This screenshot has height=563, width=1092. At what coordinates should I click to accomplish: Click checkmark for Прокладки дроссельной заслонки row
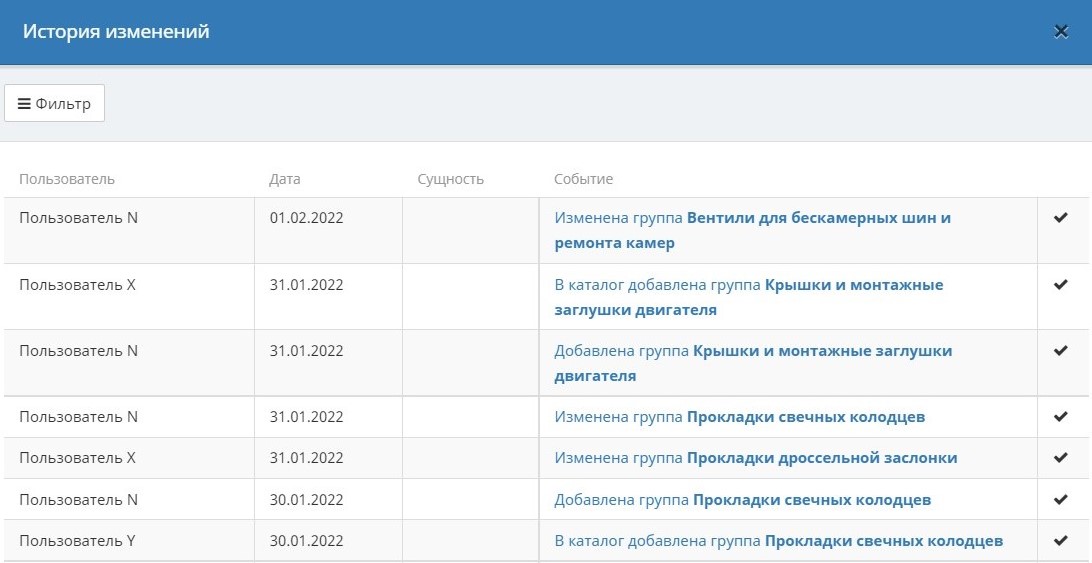coord(1061,458)
